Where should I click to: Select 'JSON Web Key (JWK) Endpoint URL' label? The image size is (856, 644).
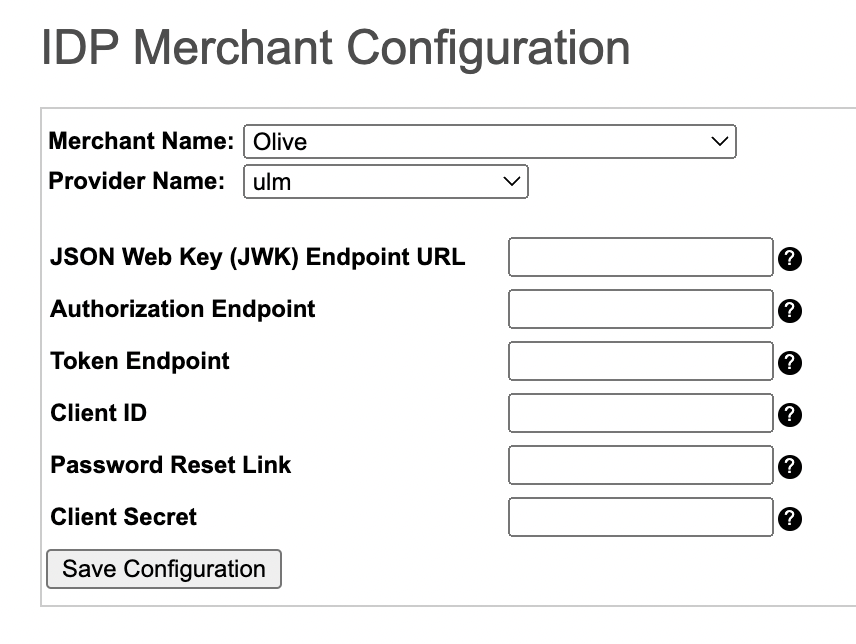click(x=258, y=257)
